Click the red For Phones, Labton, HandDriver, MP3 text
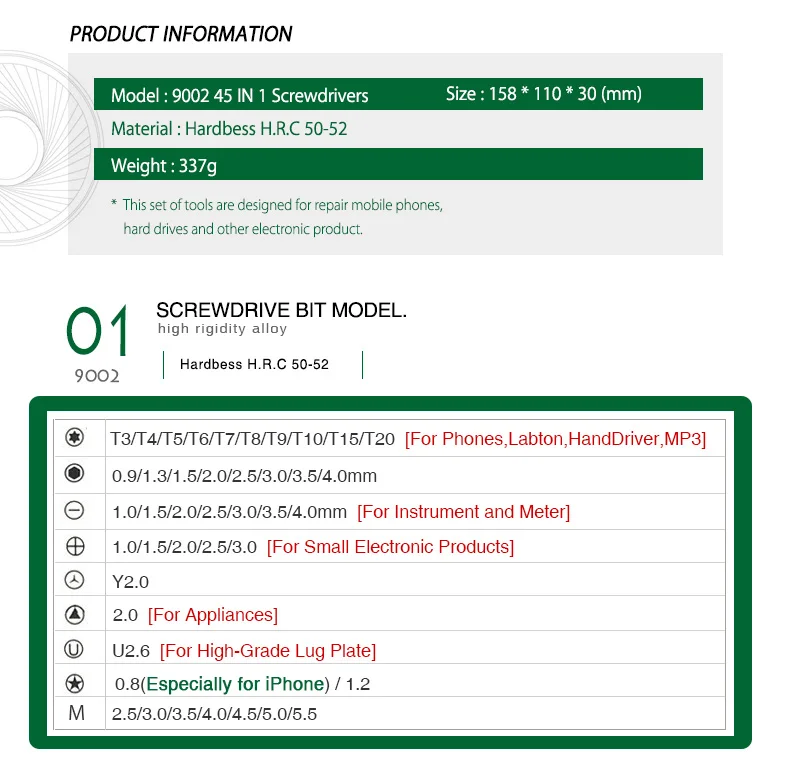Screen dimensions: 790x762 click(555, 439)
